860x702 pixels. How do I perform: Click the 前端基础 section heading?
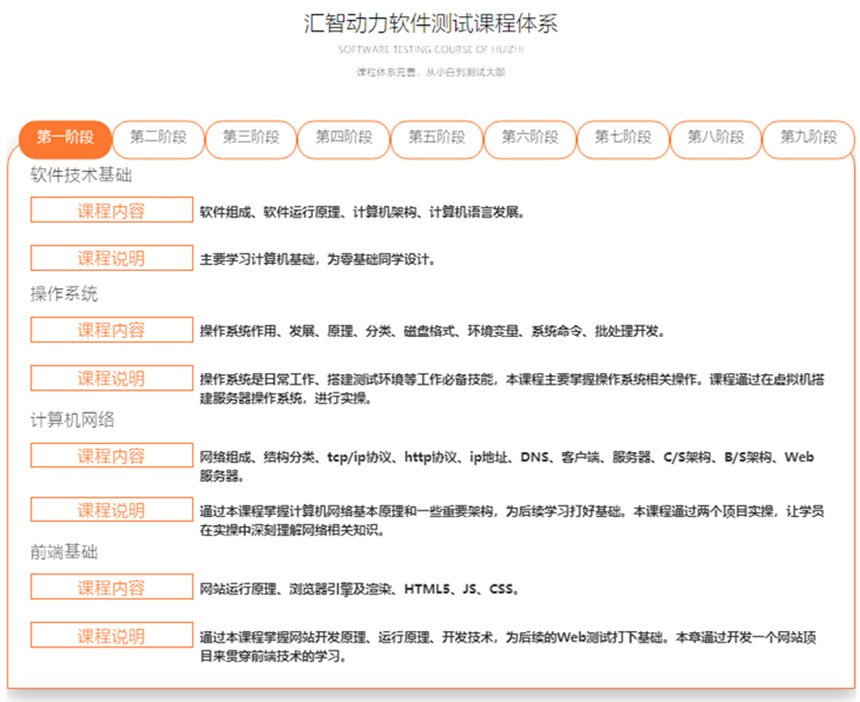coord(56,551)
